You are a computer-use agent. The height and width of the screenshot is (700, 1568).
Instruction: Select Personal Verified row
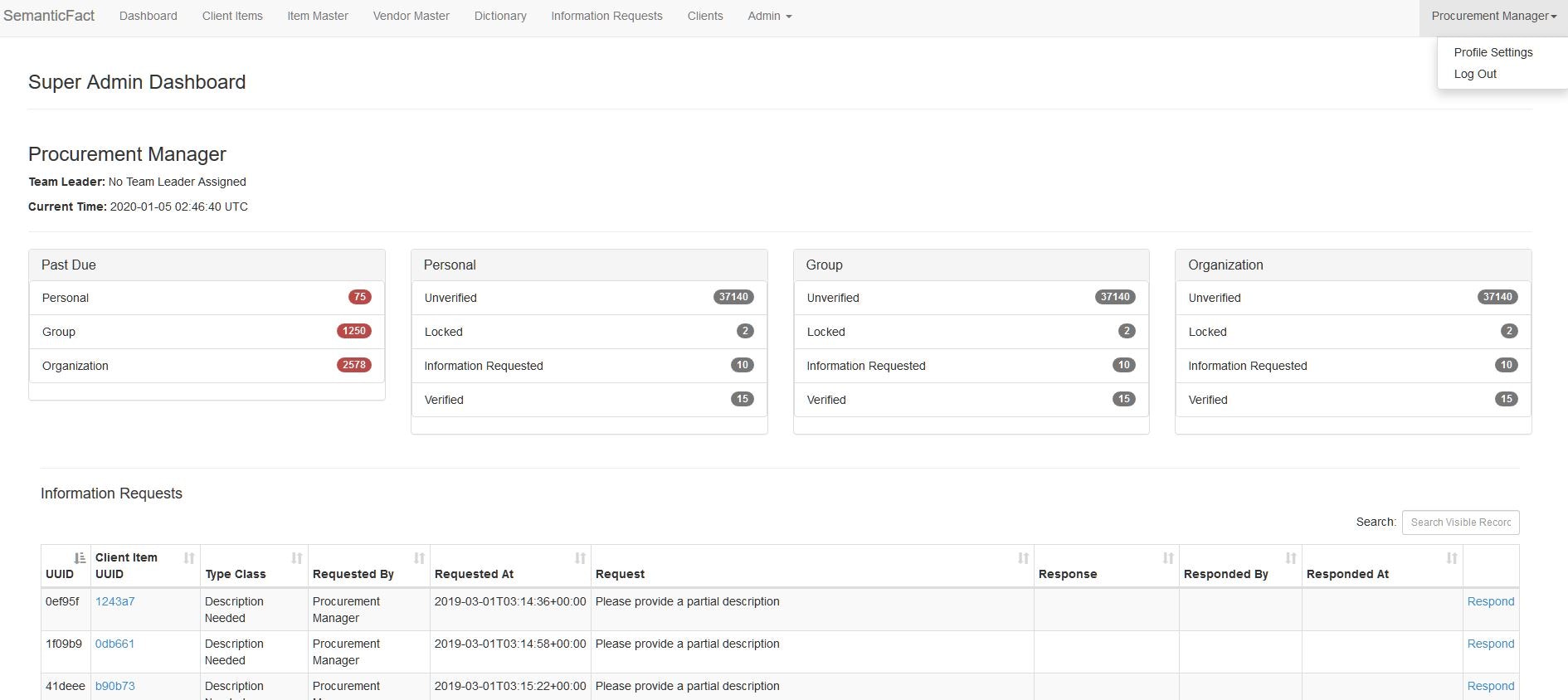[589, 400]
